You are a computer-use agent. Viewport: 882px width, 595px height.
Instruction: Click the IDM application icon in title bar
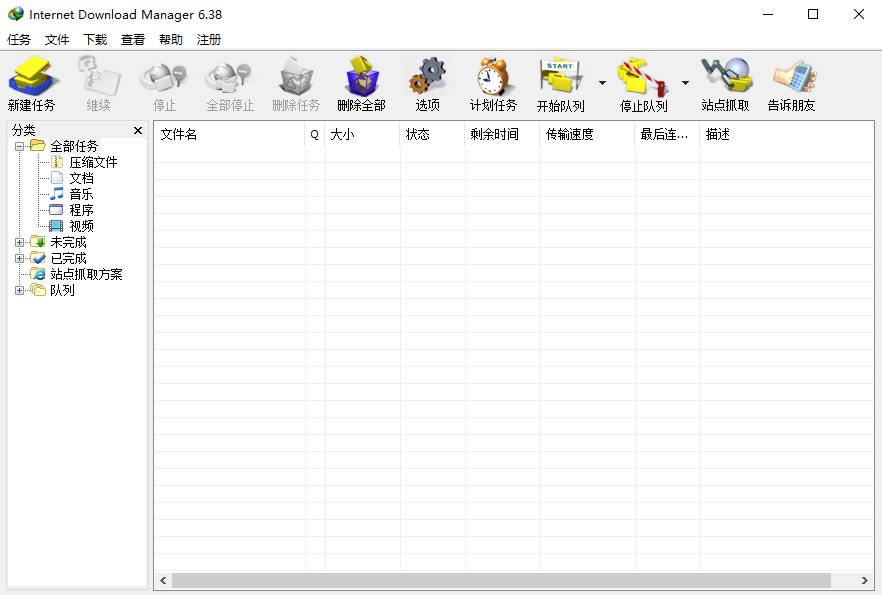coord(16,14)
